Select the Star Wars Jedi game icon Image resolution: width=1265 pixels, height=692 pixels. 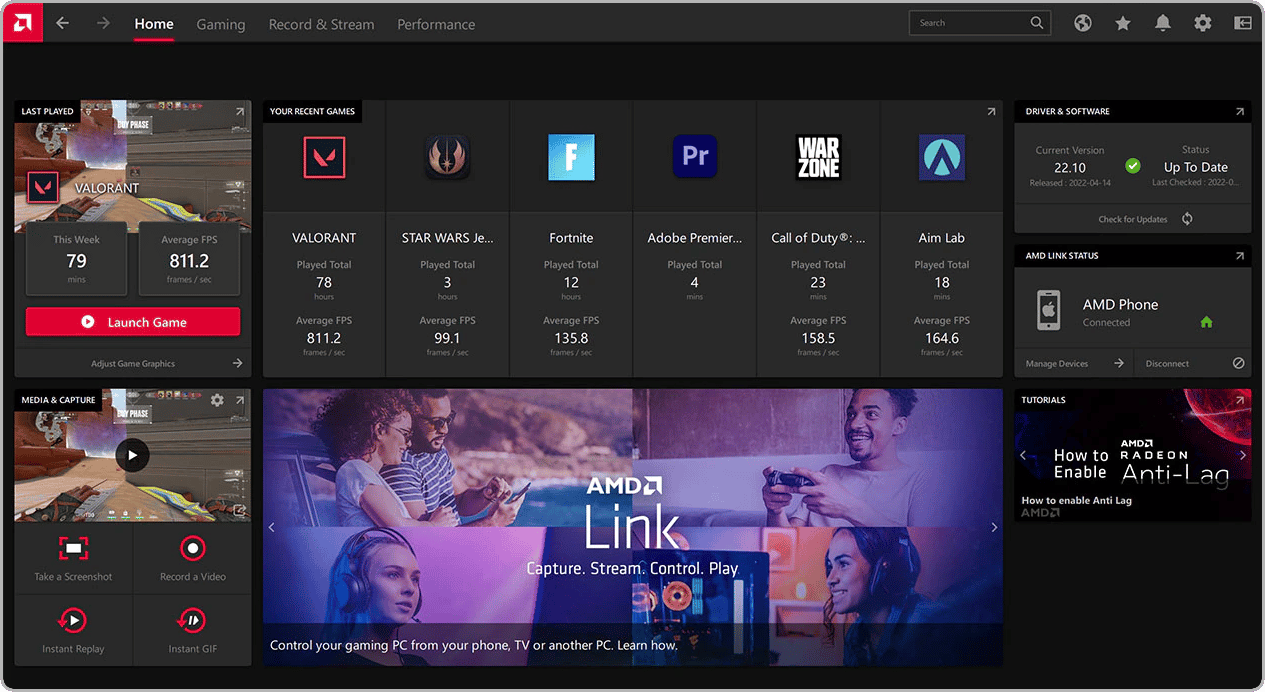[447, 157]
